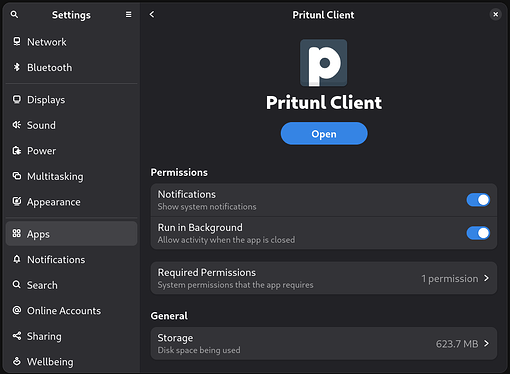Disable the Notifications permission switch
The height and width of the screenshot is (374, 510).
click(478, 200)
